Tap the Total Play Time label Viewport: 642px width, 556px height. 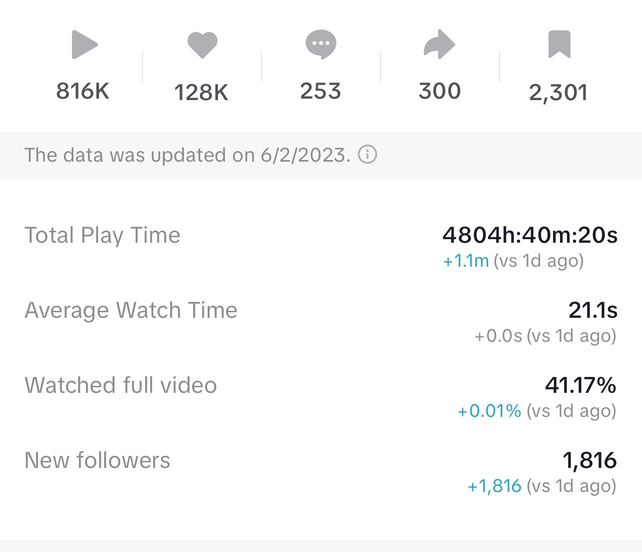pos(102,236)
